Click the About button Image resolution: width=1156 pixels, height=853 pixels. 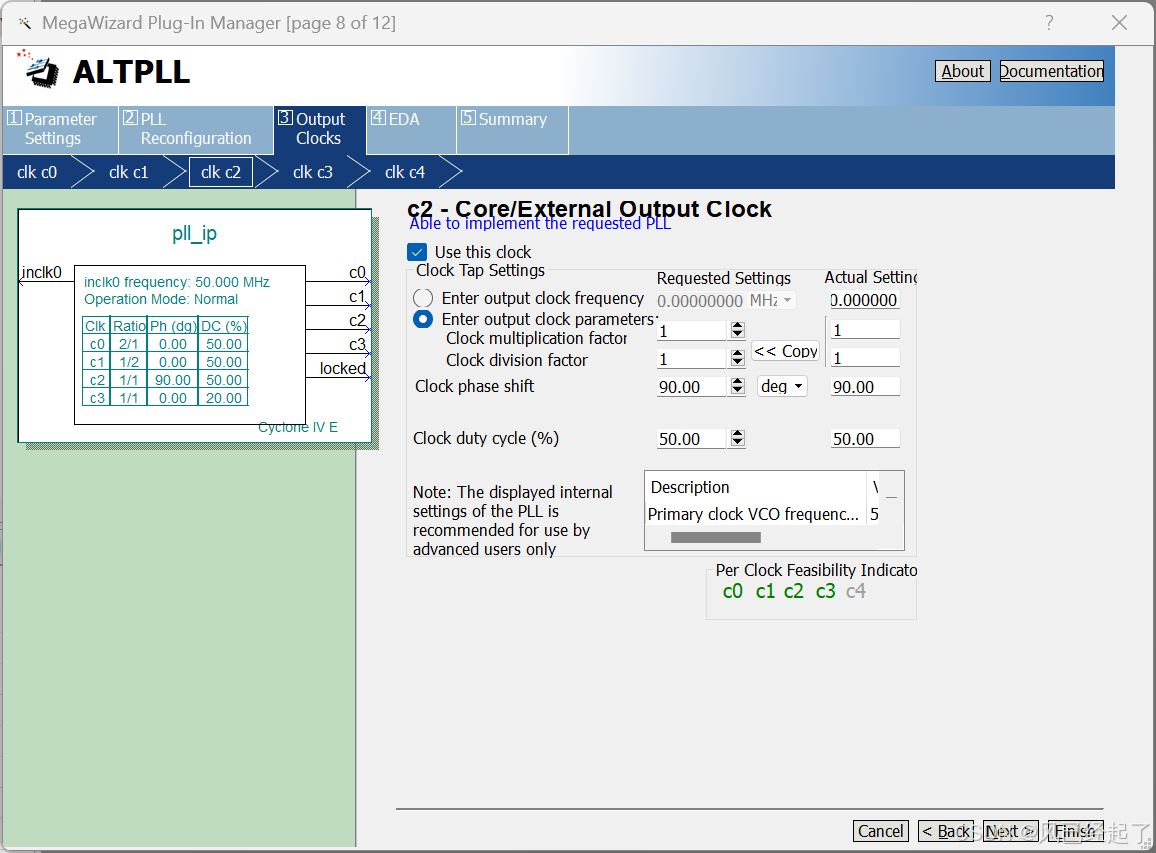coord(962,71)
